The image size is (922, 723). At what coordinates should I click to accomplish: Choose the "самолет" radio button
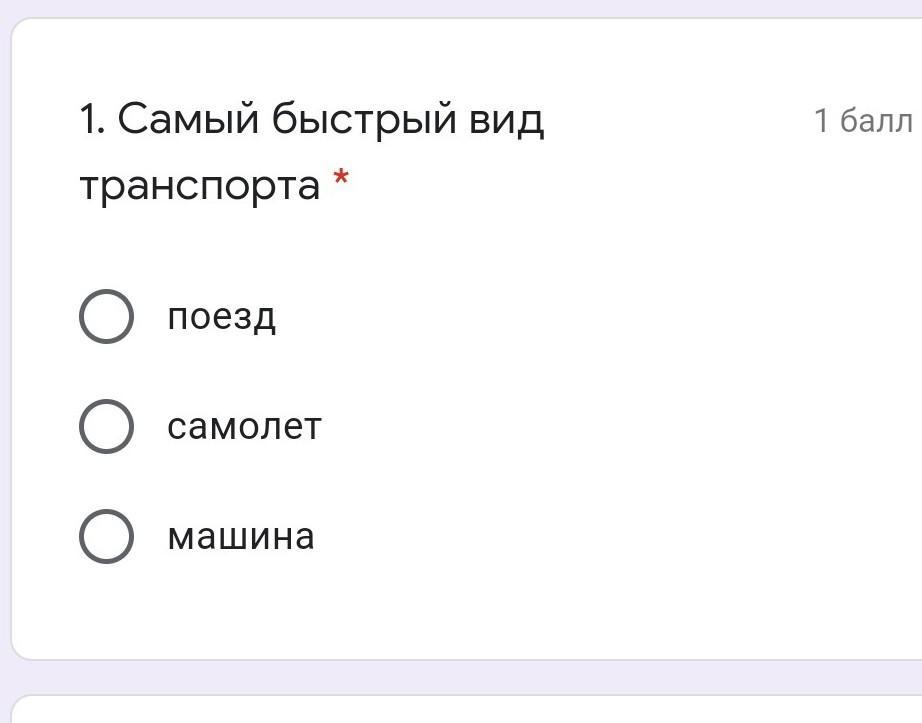[x=106, y=427]
